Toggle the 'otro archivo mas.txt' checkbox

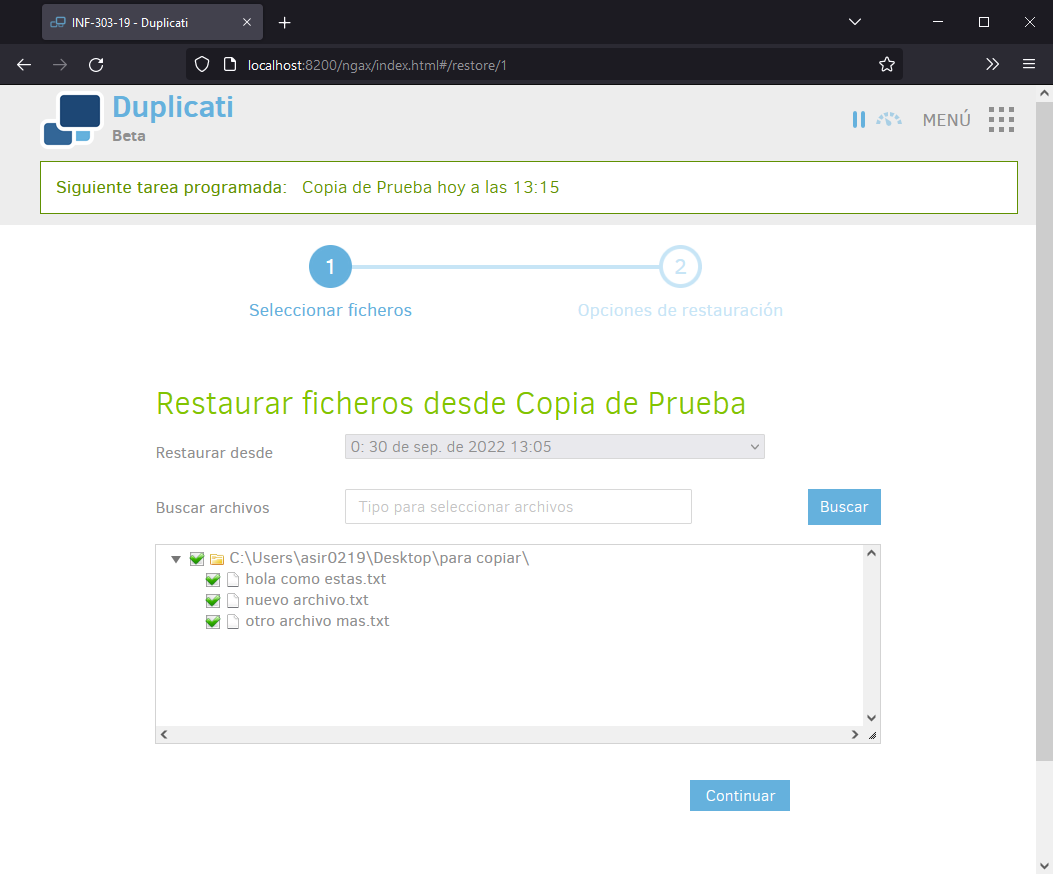pyautogui.click(x=213, y=622)
